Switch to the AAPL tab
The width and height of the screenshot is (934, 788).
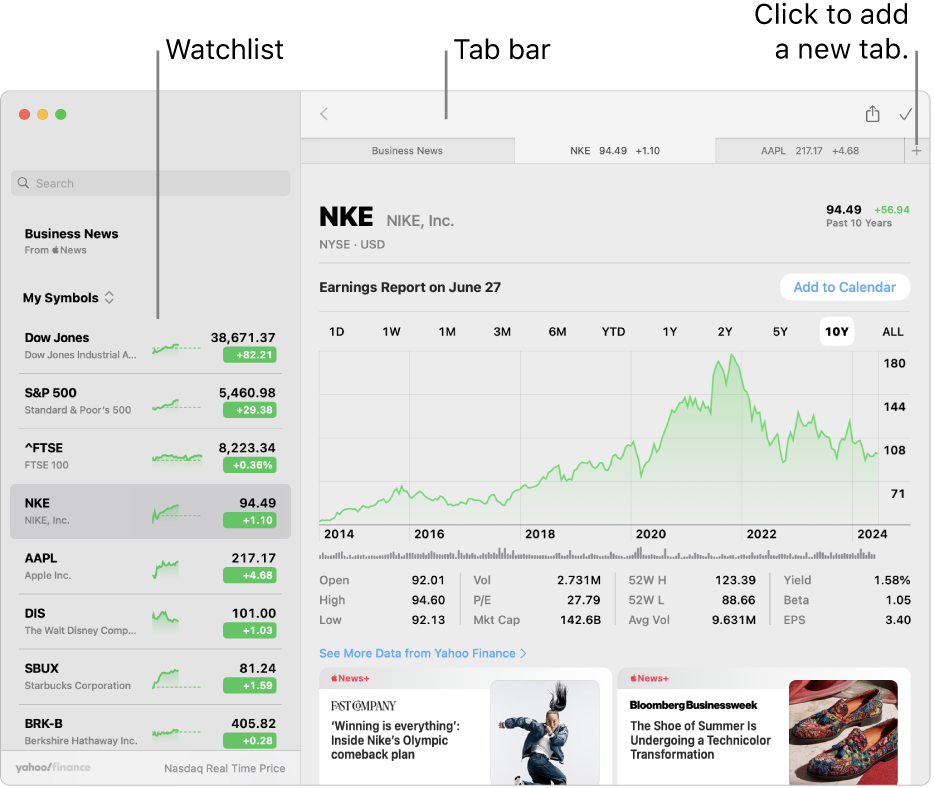(809, 150)
